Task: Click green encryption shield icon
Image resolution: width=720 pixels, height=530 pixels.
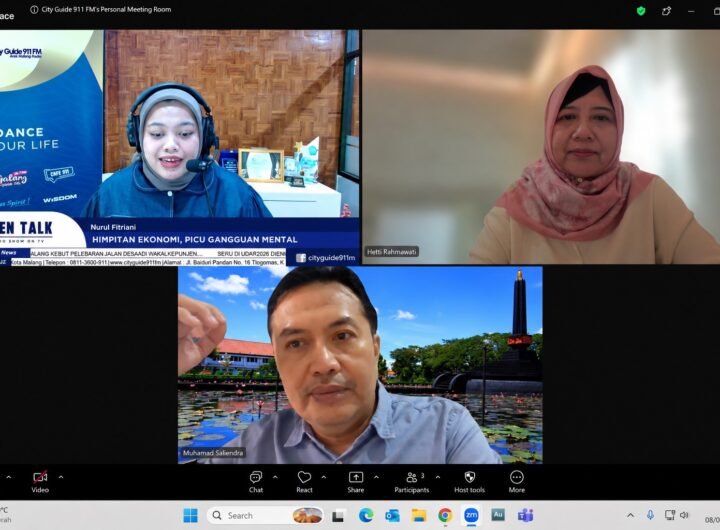Action: coord(641,11)
